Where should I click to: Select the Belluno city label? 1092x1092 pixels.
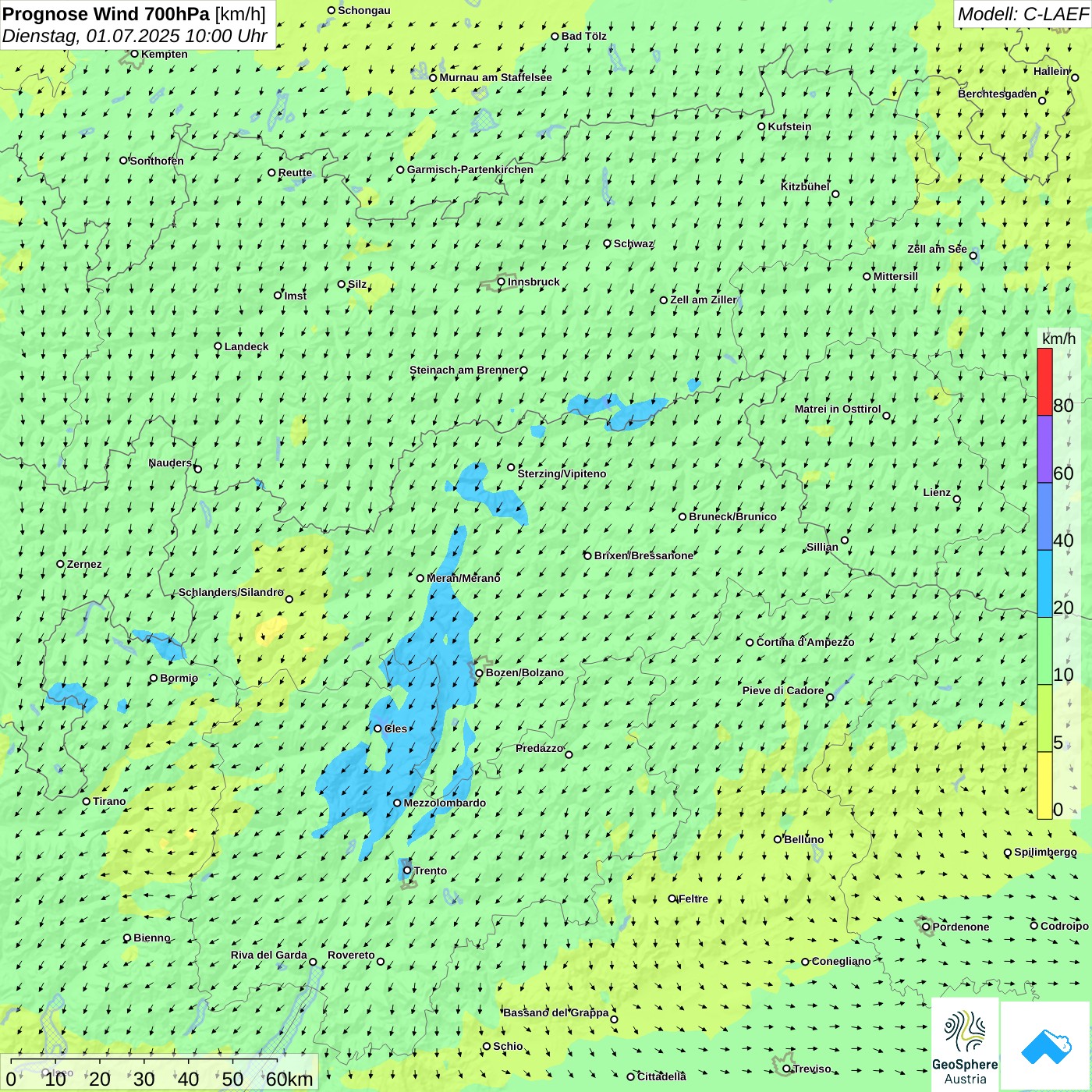(x=803, y=839)
